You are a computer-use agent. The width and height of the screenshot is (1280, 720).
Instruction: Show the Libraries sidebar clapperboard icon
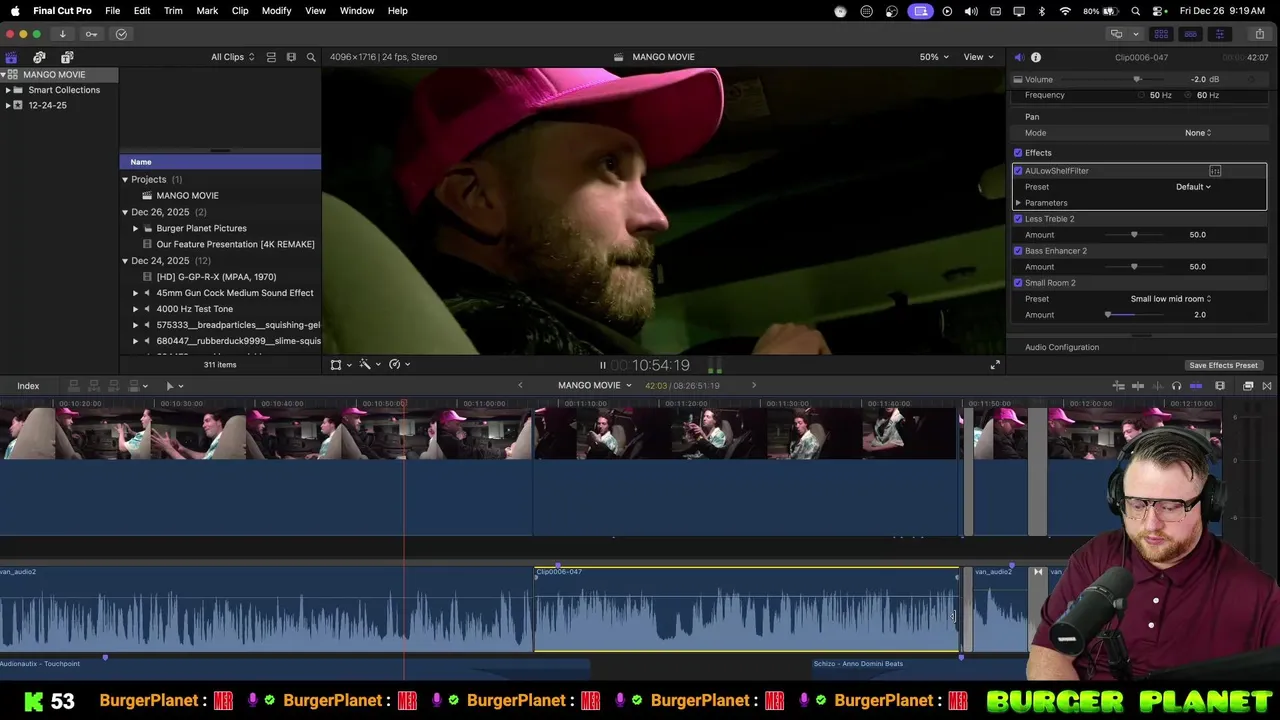[x=11, y=57]
